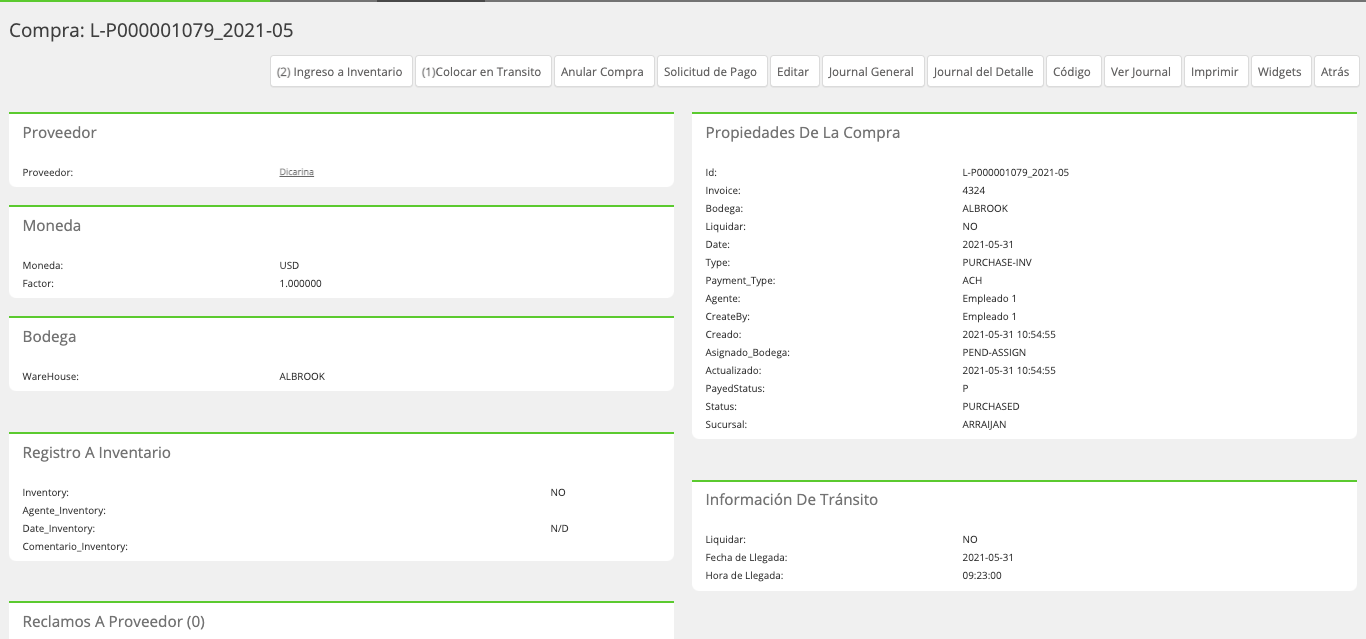
Task: Click the Creado timestamp value
Action: [1009, 334]
